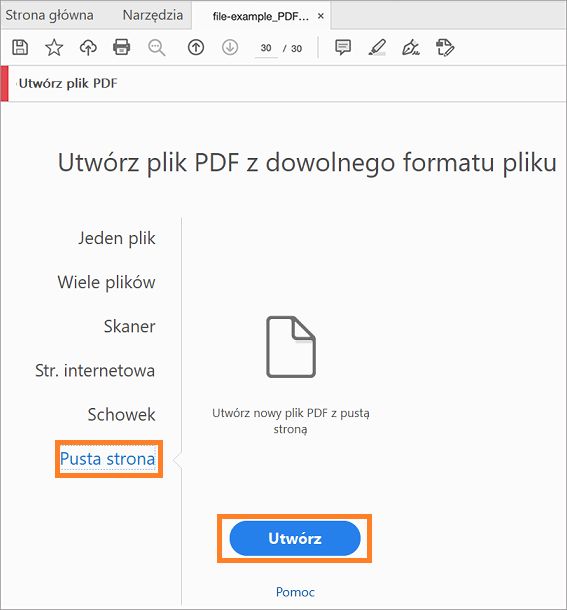Choose the Str. internetowa option
Image resolution: width=567 pixels, height=610 pixels.
point(95,370)
